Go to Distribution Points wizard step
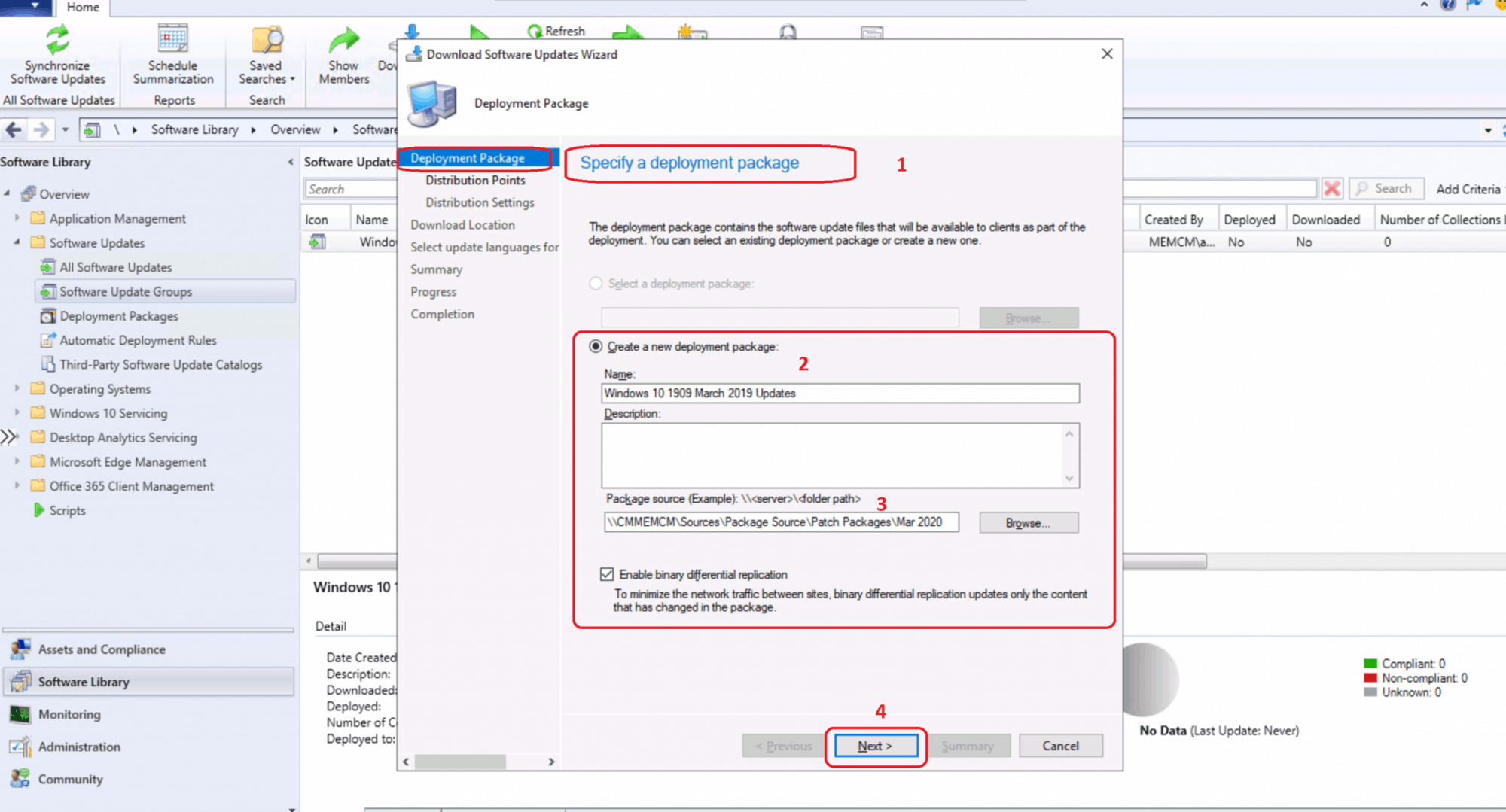Viewport: 1506px width, 812px height. [475, 180]
